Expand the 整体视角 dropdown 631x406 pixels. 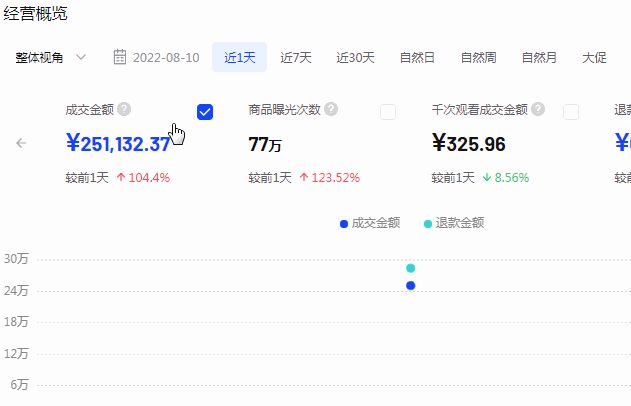pos(51,58)
